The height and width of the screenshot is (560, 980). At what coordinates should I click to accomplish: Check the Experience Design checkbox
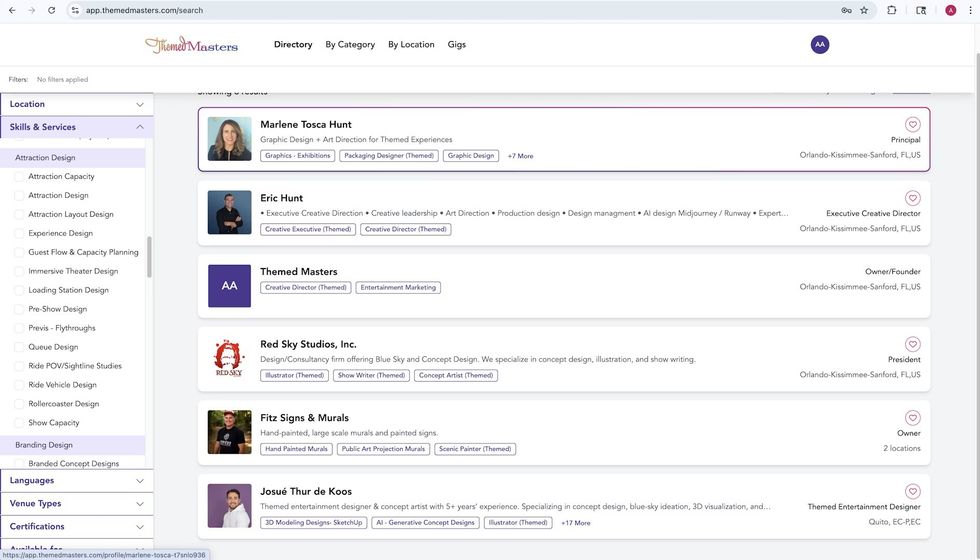pyautogui.click(x=19, y=233)
